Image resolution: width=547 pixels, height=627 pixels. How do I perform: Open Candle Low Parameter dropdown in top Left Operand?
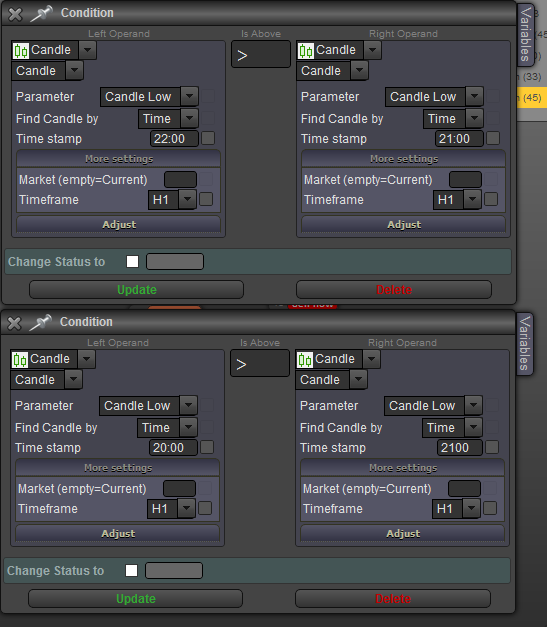[x=190, y=96]
